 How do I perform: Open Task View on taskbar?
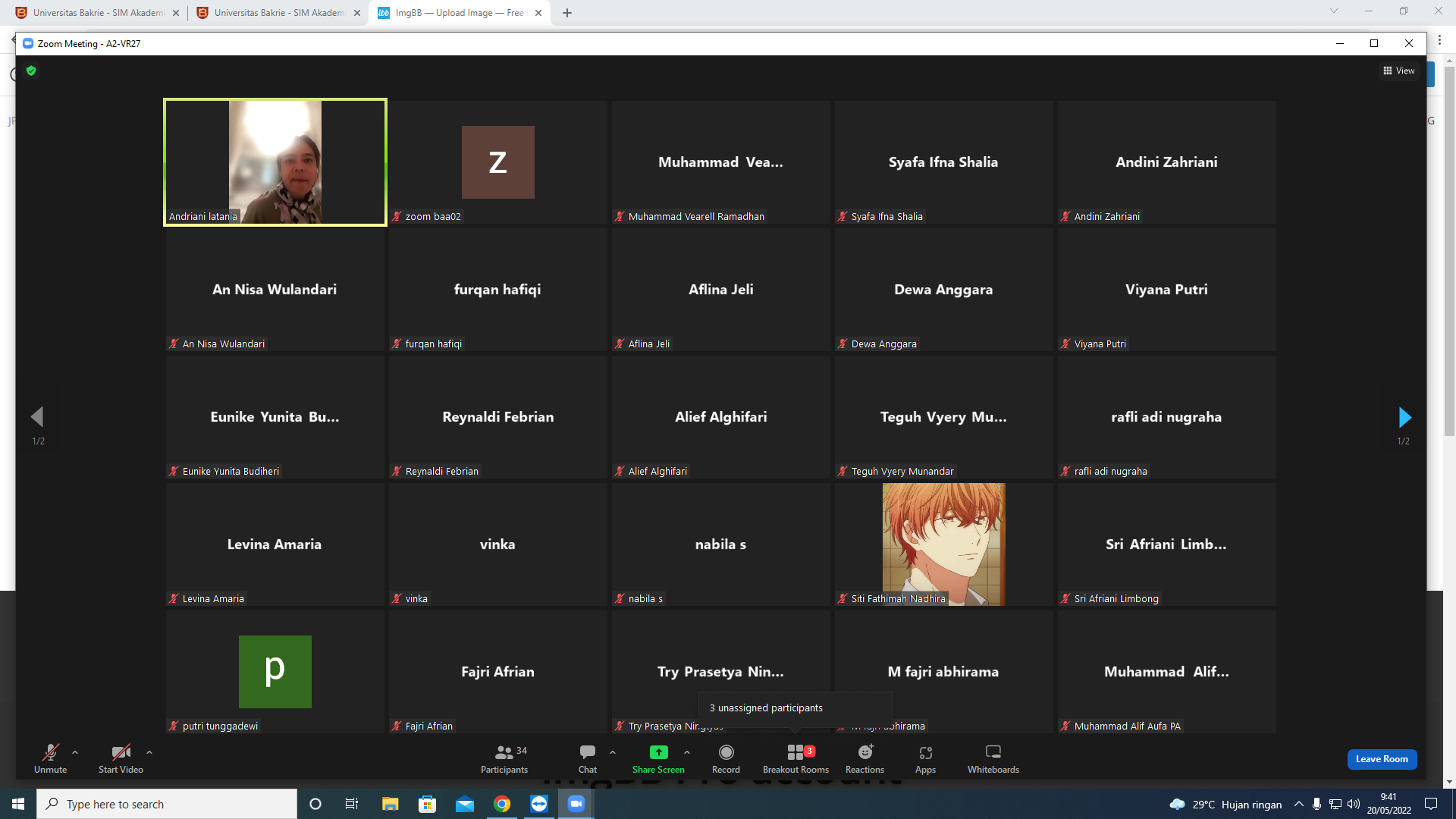tap(352, 804)
